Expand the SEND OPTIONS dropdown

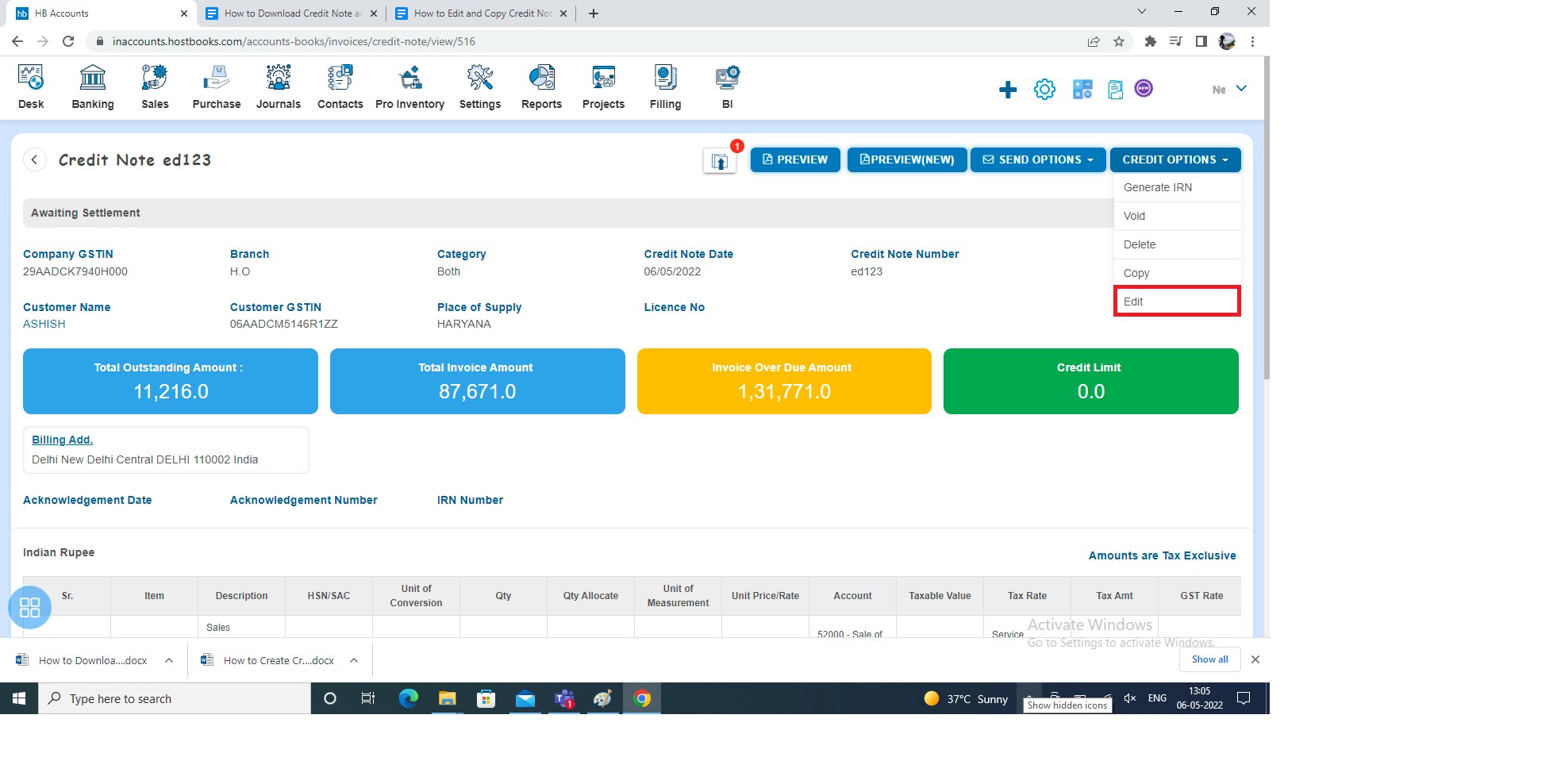coord(1037,159)
